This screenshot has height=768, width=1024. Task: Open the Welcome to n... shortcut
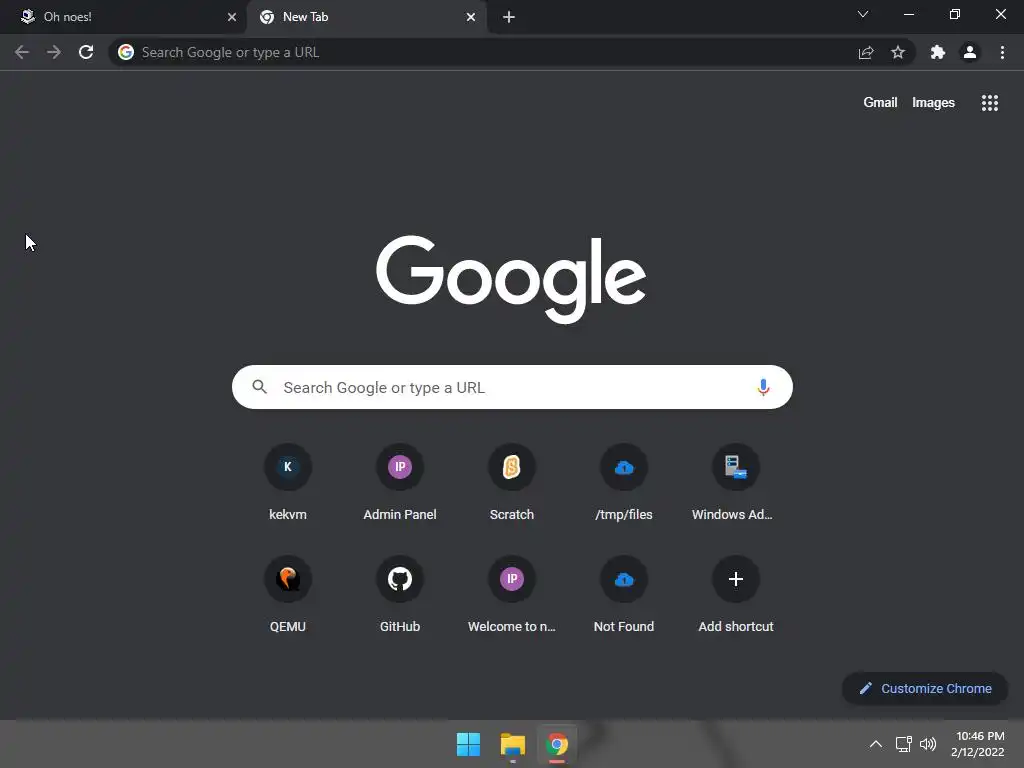(x=512, y=594)
